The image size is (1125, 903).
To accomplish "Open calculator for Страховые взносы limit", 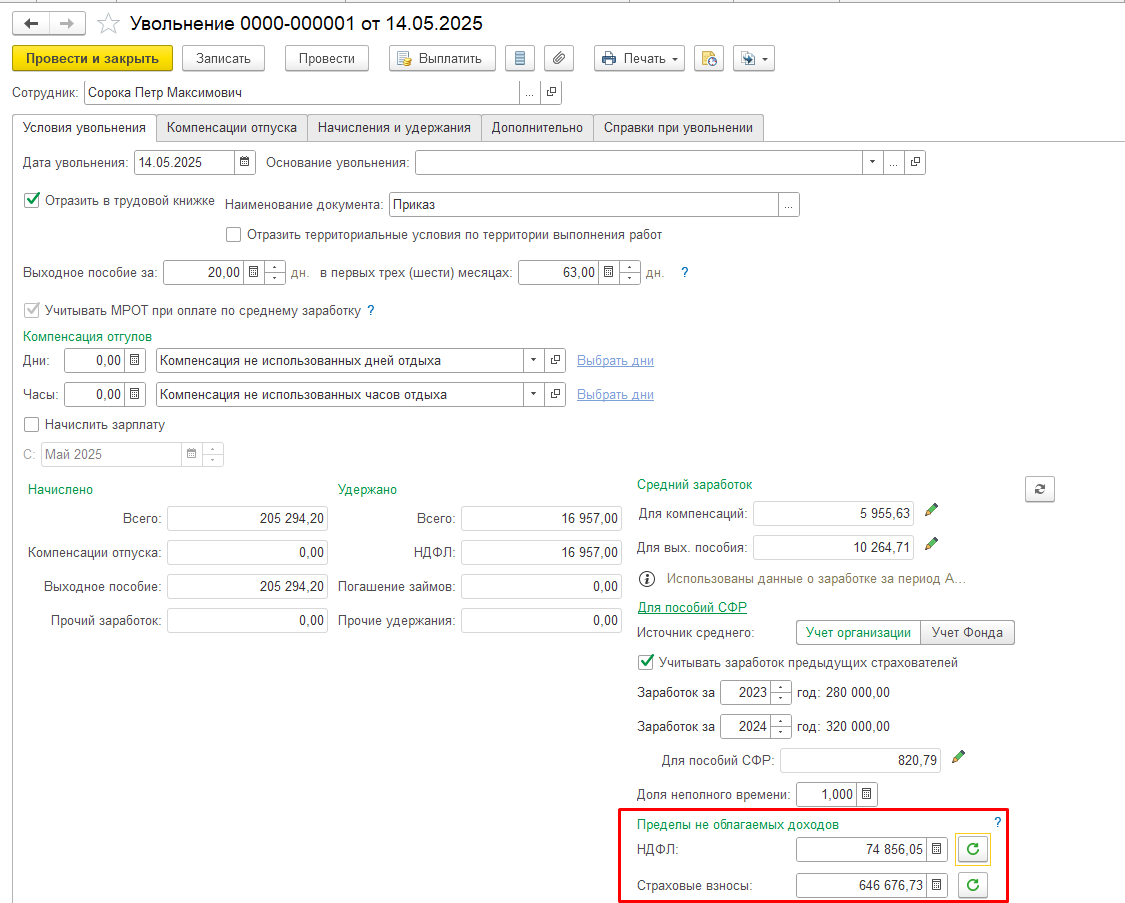I will click(x=937, y=885).
